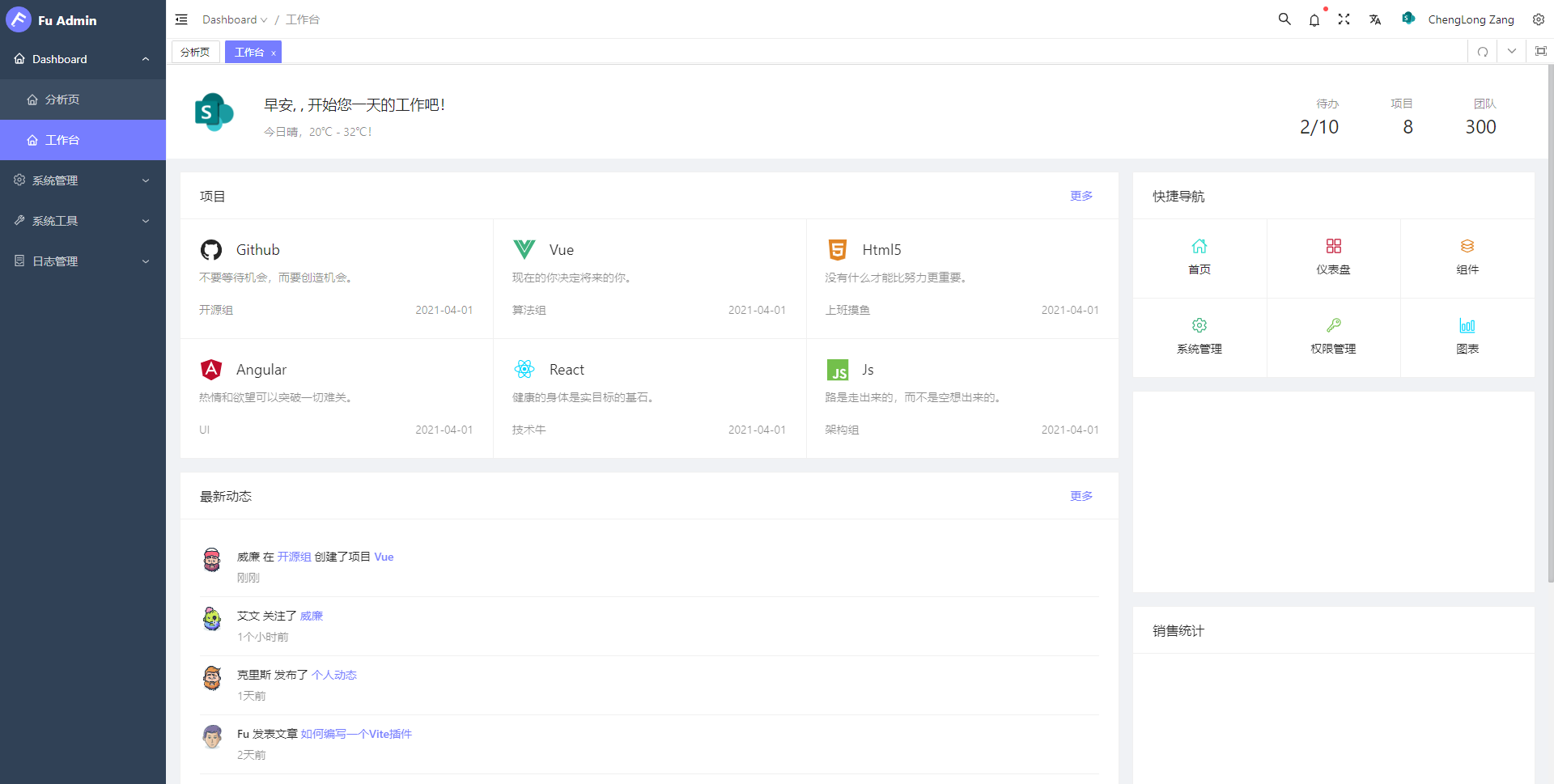The width and height of the screenshot is (1554, 784).
Task: Select 分析页 in the sidebar
Action: pos(83,100)
